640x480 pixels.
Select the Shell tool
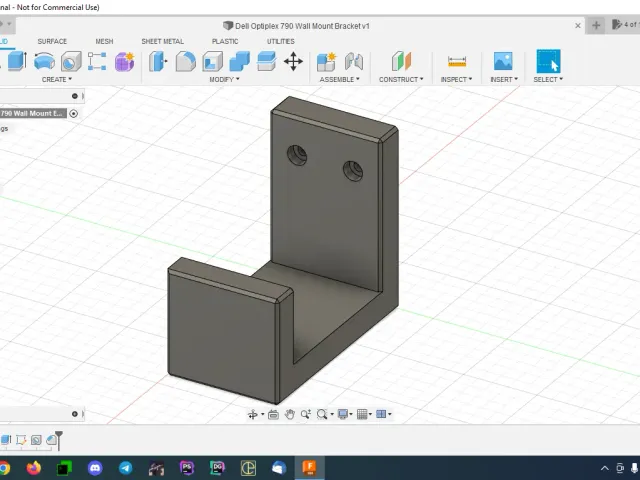point(213,62)
